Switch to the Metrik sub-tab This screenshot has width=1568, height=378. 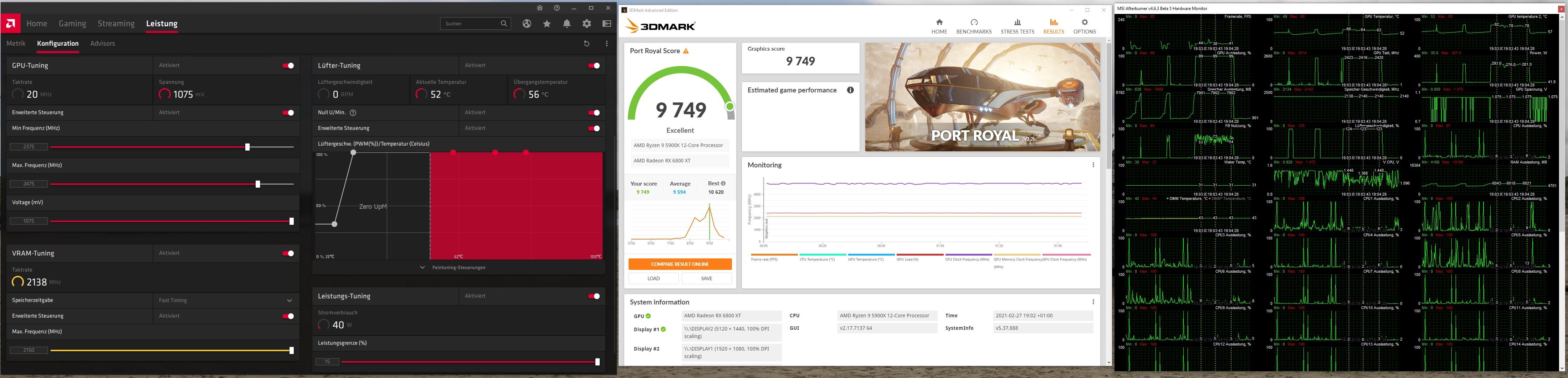click(x=16, y=44)
